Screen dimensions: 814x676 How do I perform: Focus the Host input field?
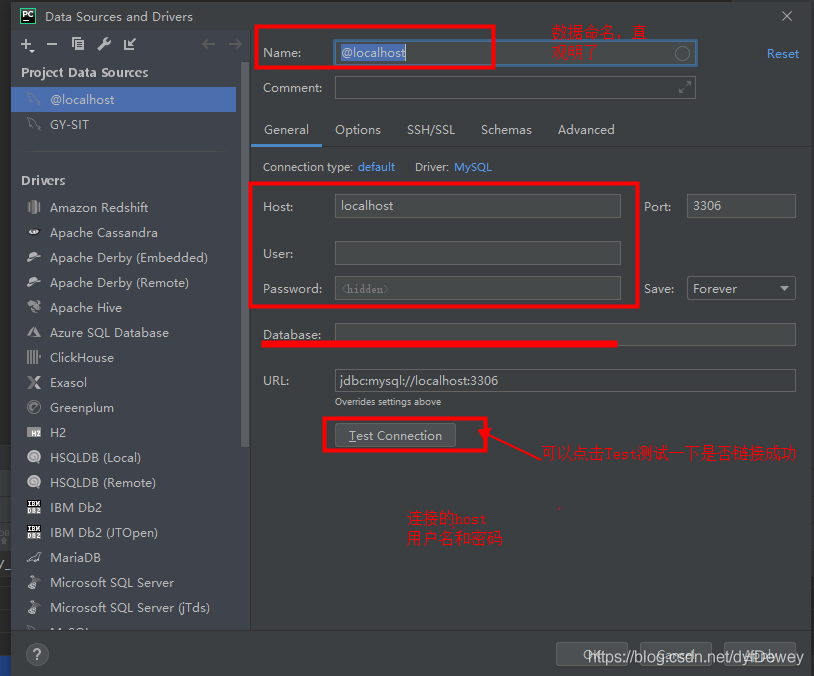tap(478, 206)
